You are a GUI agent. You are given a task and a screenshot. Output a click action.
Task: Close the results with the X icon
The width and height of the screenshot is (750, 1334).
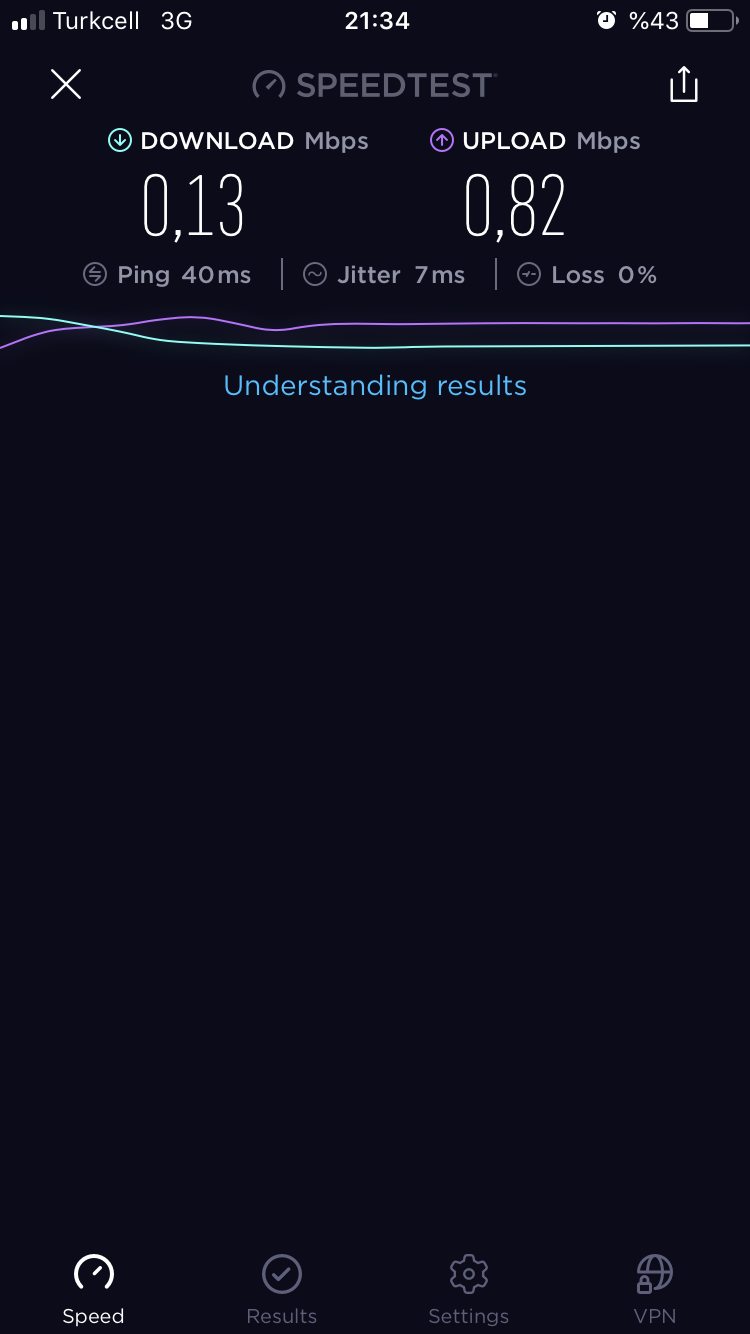coord(66,84)
